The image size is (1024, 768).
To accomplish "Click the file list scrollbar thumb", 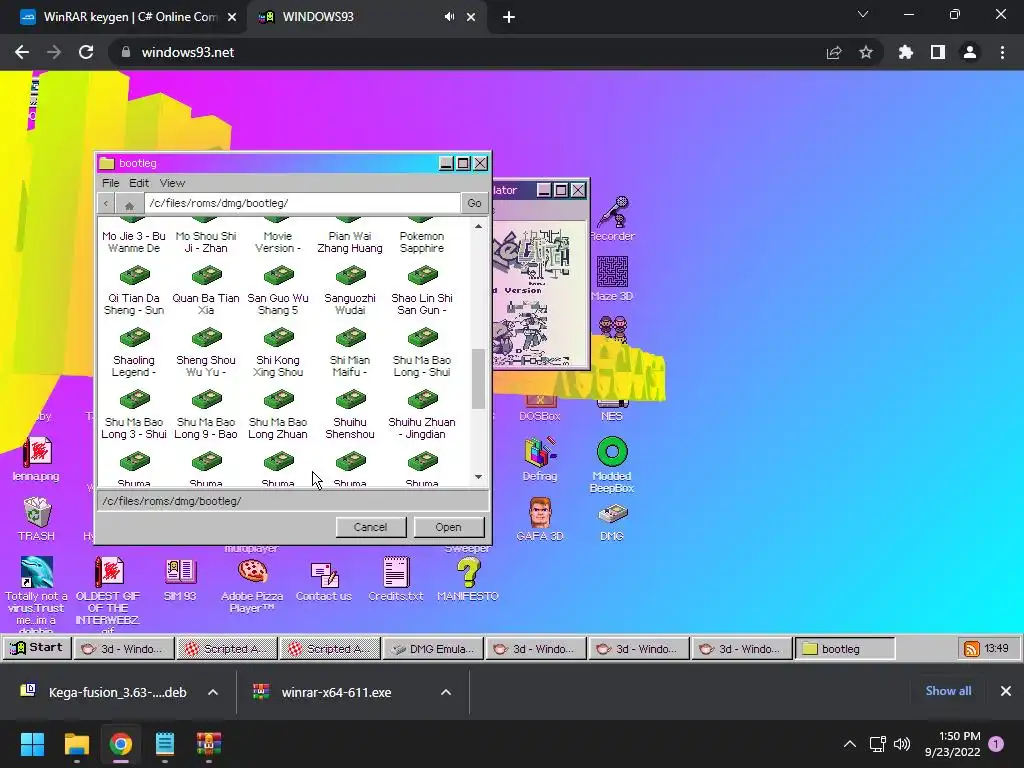I will pos(478,379).
